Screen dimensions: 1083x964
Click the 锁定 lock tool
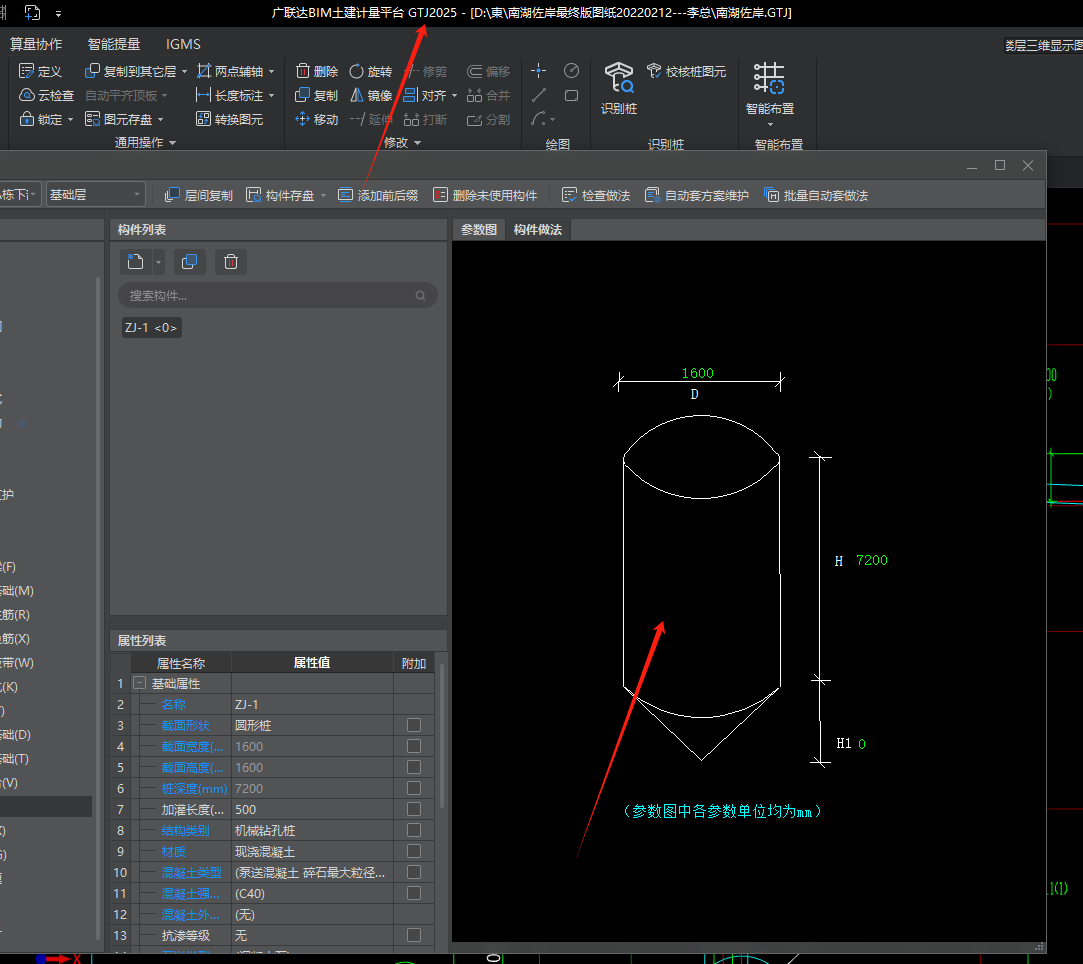[x=40, y=119]
